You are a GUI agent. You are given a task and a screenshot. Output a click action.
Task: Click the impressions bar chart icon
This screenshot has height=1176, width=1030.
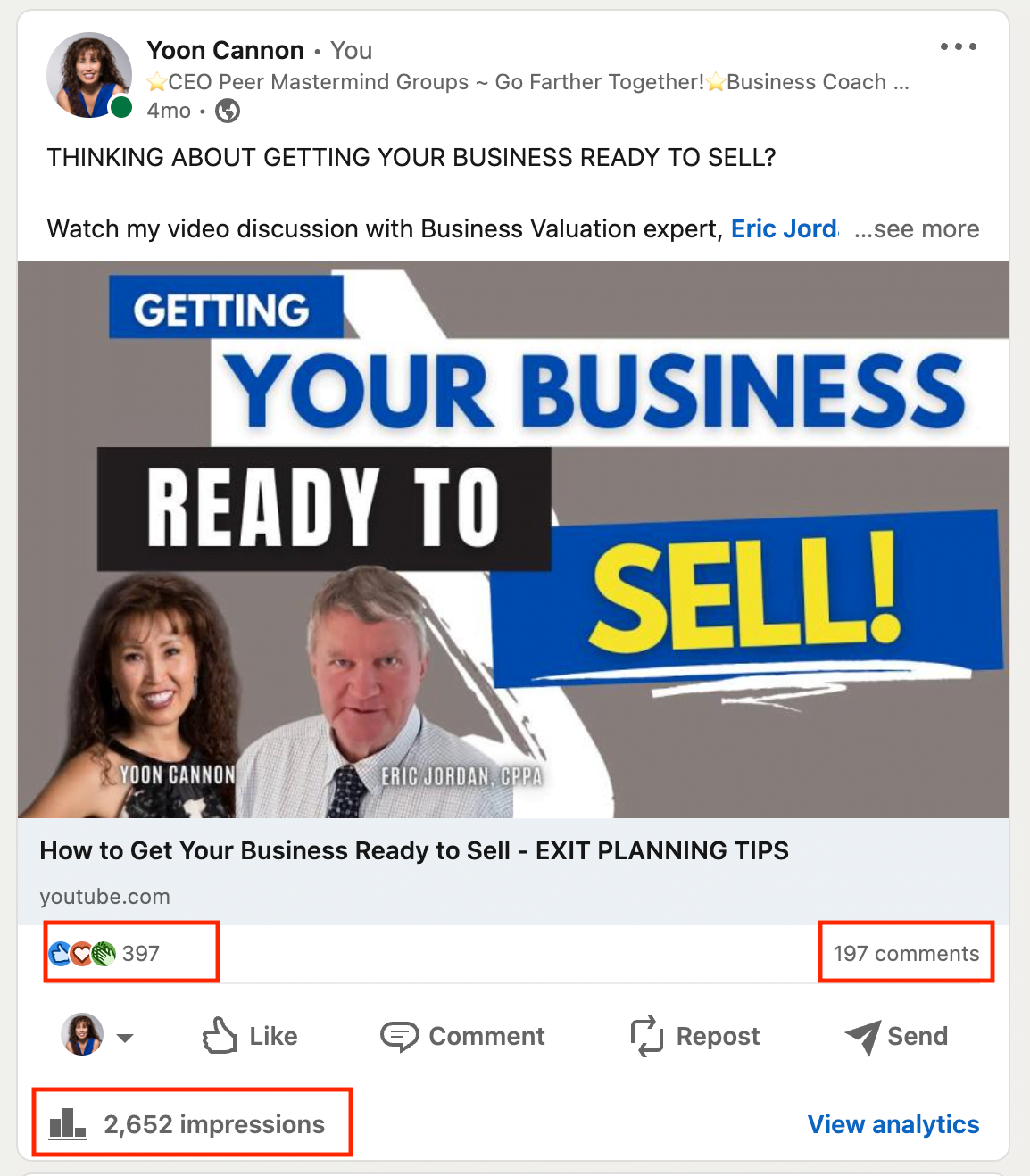click(68, 1124)
